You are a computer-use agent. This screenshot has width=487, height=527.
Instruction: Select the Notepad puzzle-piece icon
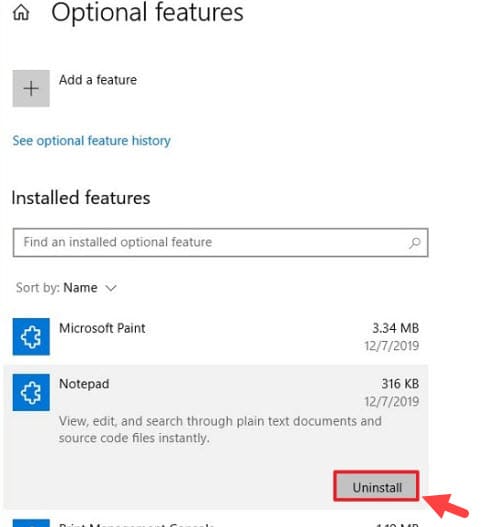(x=31, y=392)
